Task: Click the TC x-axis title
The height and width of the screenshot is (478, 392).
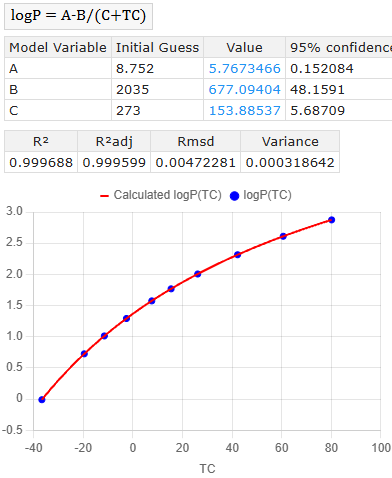Action: click(x=207, y=469)
